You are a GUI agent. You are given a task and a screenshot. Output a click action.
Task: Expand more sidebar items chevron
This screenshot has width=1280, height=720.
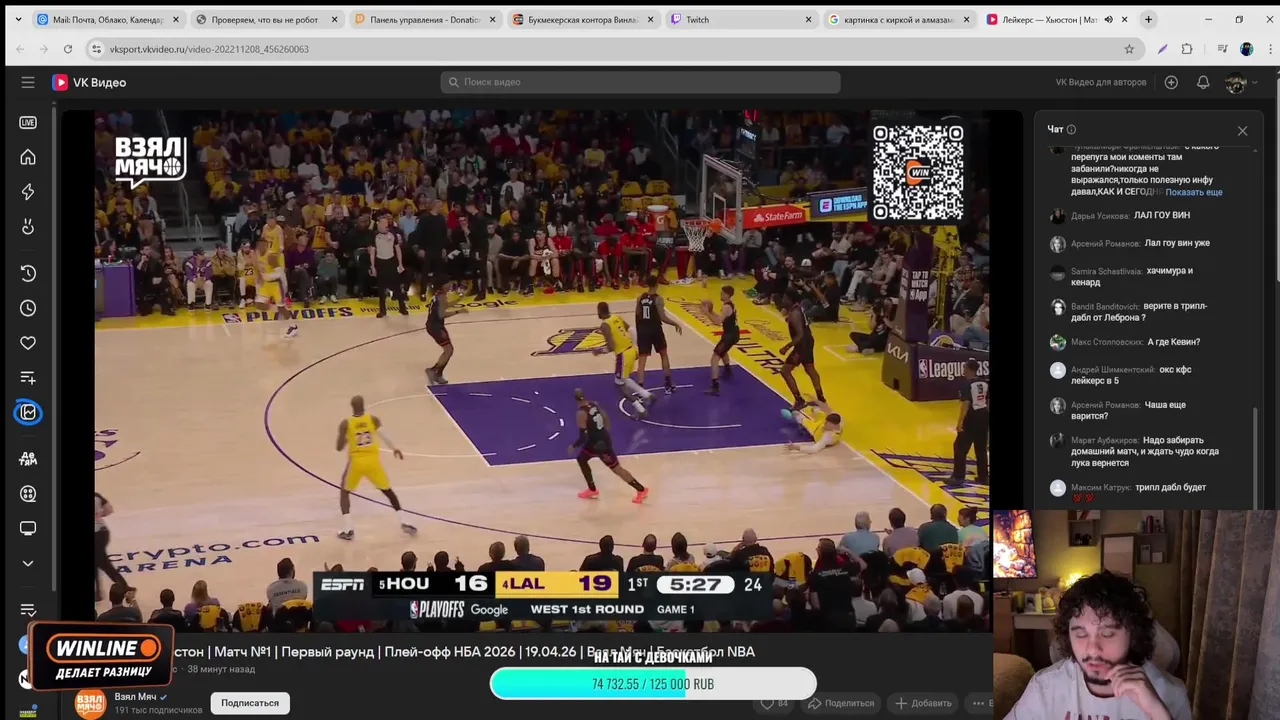pyautogui.click(x=28, y=563)
